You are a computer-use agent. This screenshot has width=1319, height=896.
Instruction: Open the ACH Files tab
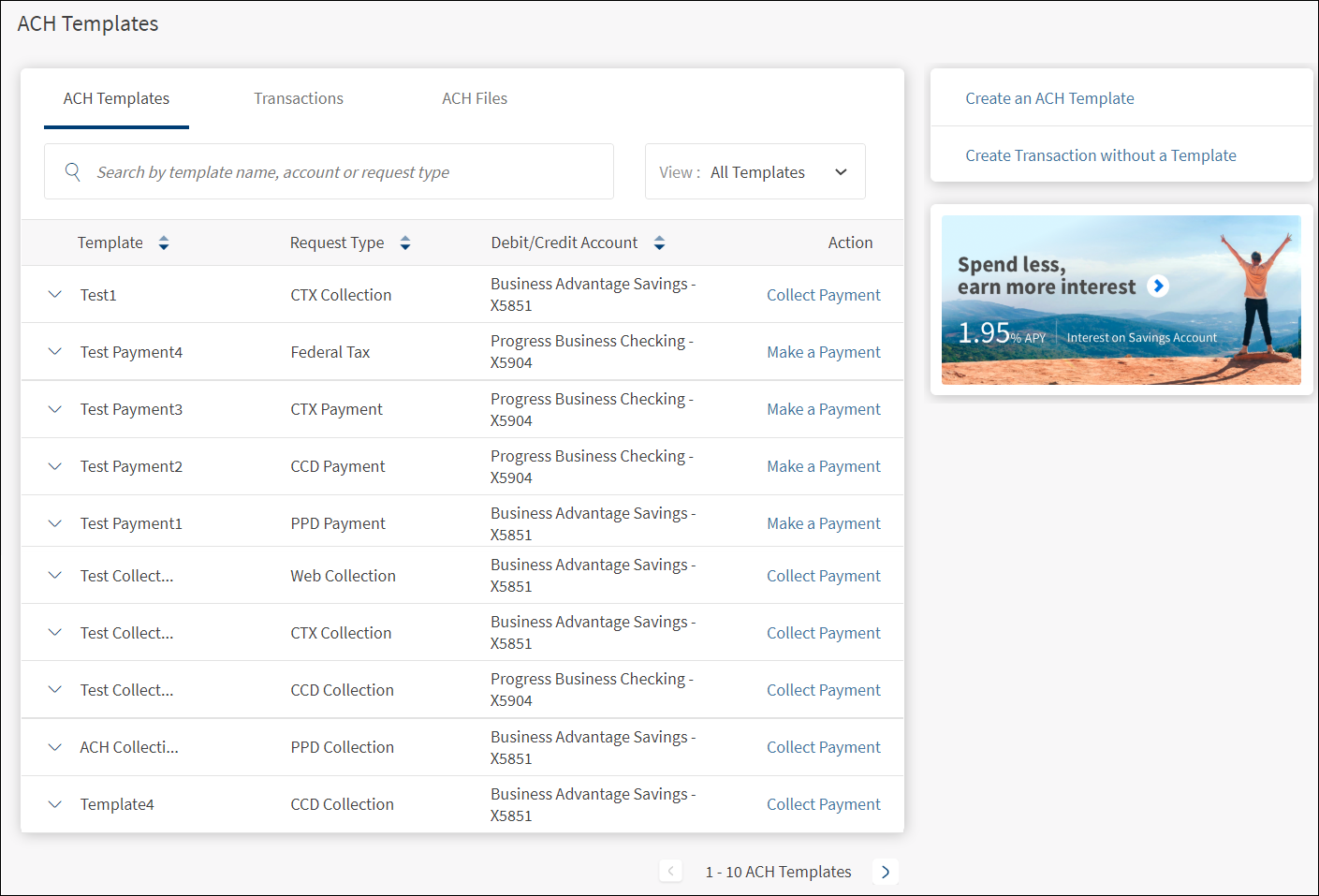point(475,99)
